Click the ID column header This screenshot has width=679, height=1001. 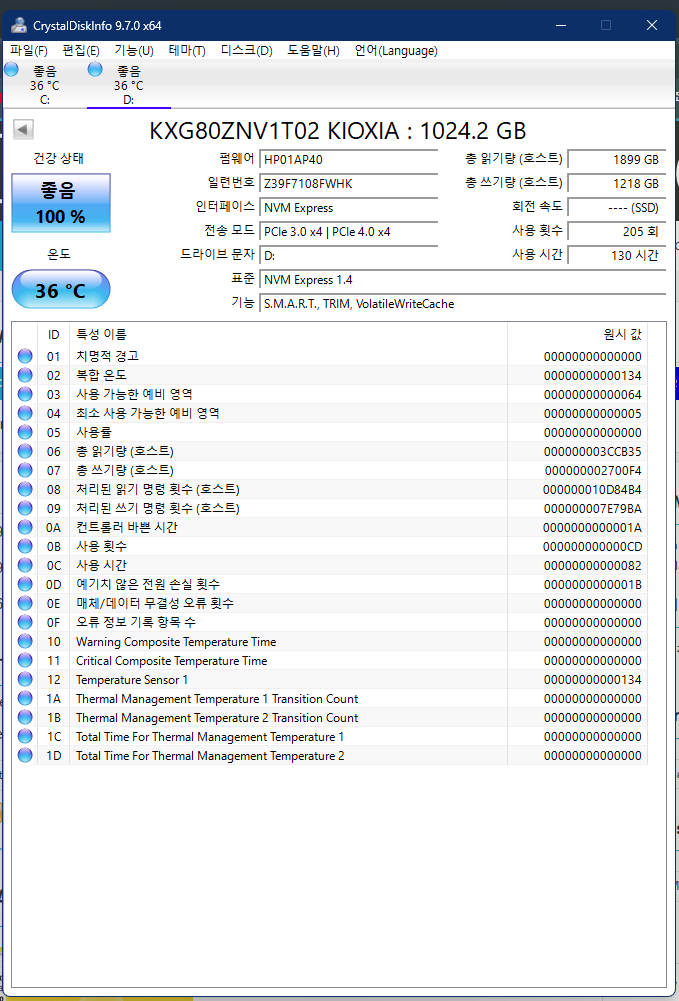[54, 335]
